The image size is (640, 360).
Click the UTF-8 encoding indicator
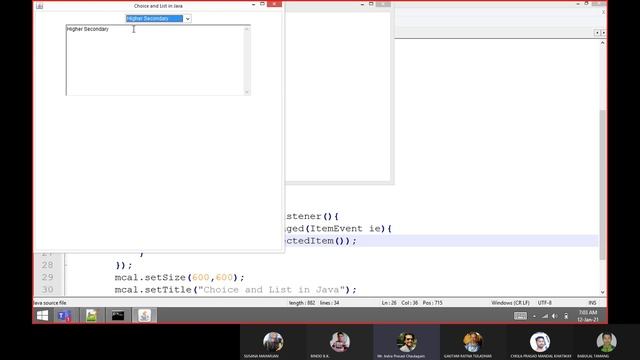click(545, 303)
